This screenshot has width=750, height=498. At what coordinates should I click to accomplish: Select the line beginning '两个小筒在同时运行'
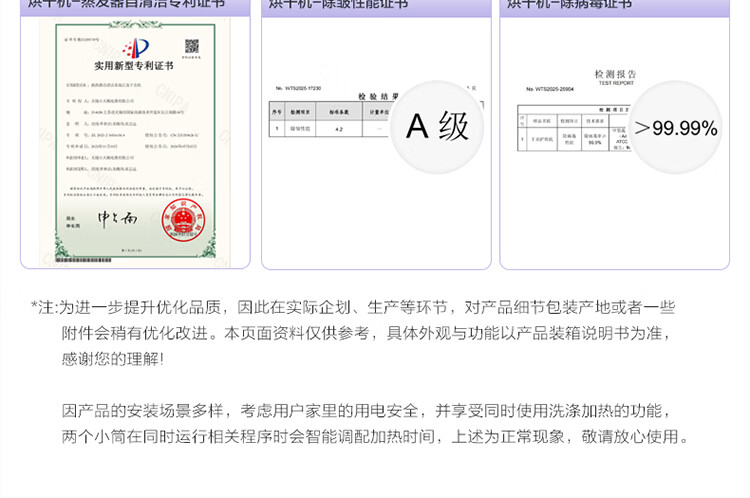tap(375, 436)
